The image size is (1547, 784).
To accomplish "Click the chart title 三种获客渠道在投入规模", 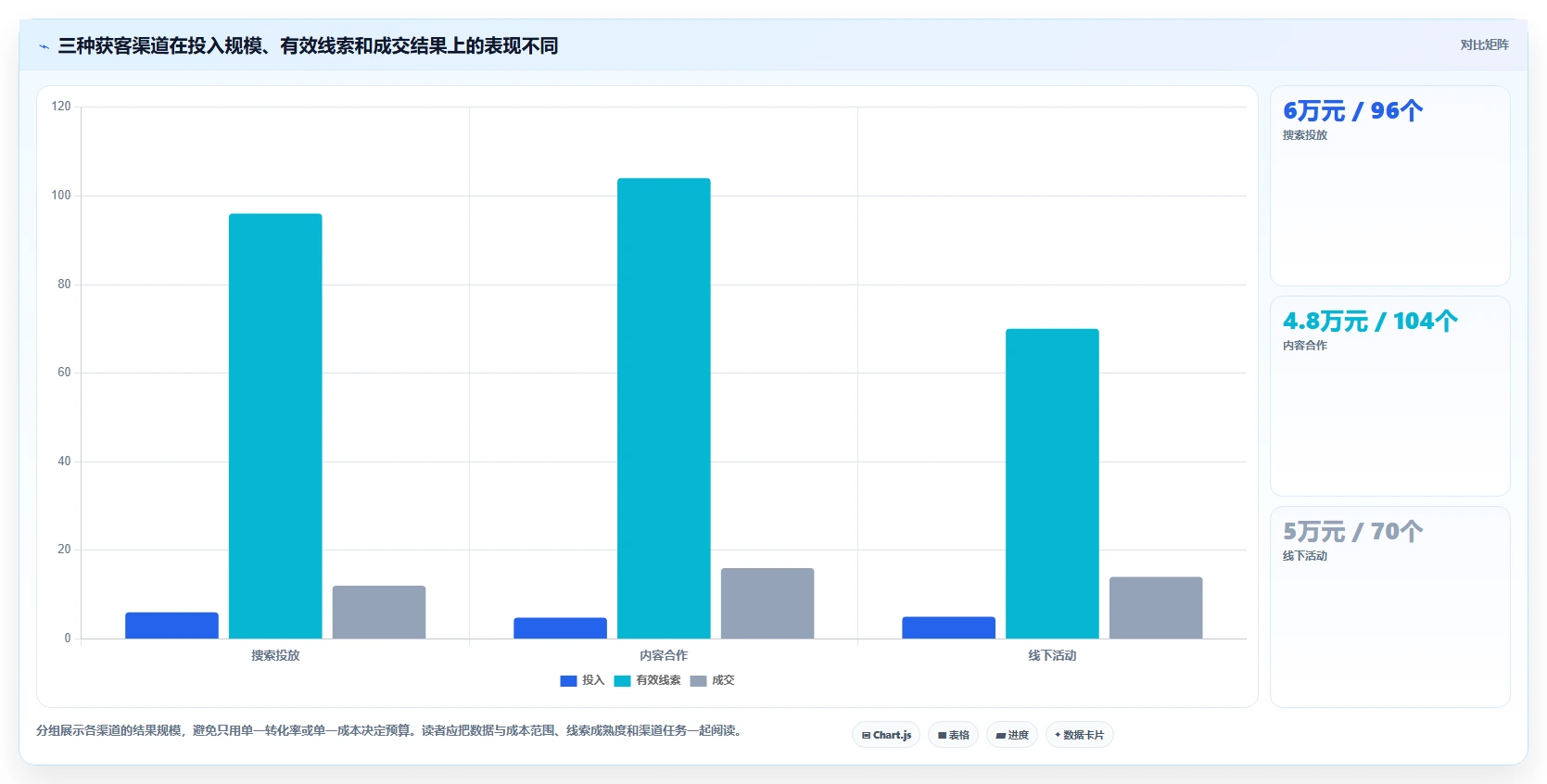I will click(x=308, y=45).
